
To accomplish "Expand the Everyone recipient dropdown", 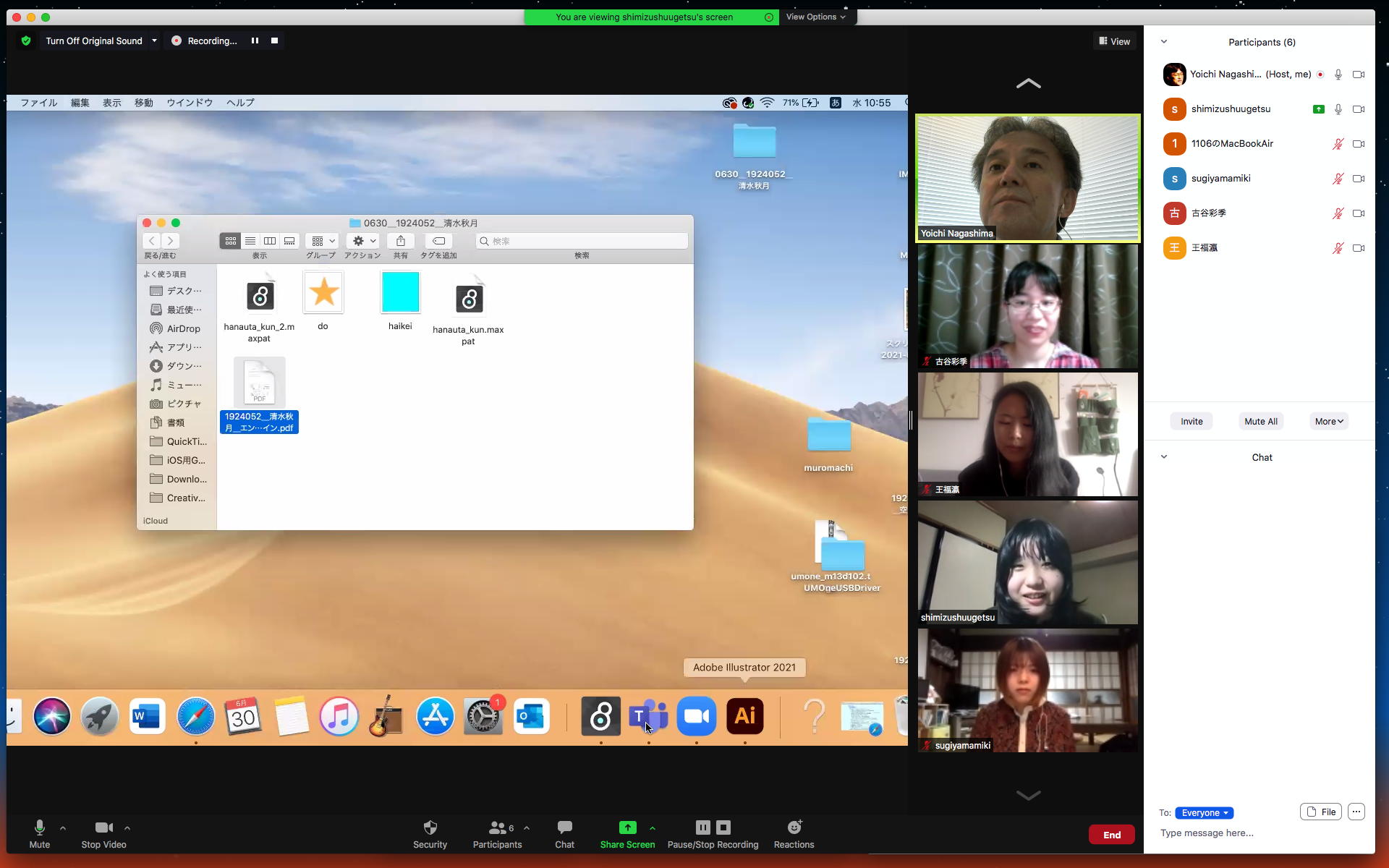I will pyautogui.click(x=1204, y=813).
